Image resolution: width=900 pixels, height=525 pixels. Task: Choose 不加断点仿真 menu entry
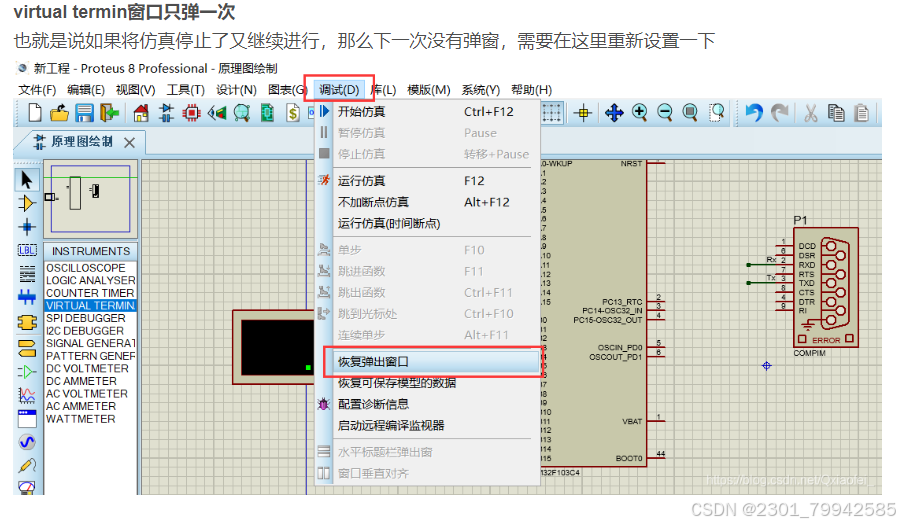(x=428, y=202)
